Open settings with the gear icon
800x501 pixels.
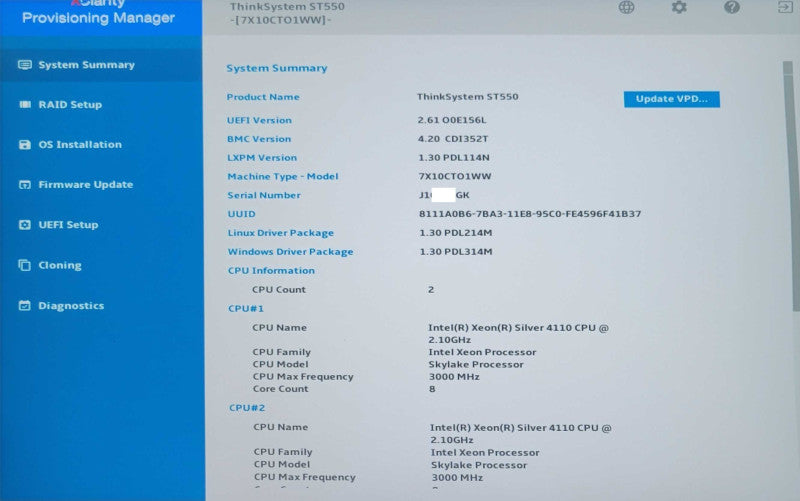click(x=679, y=7)
